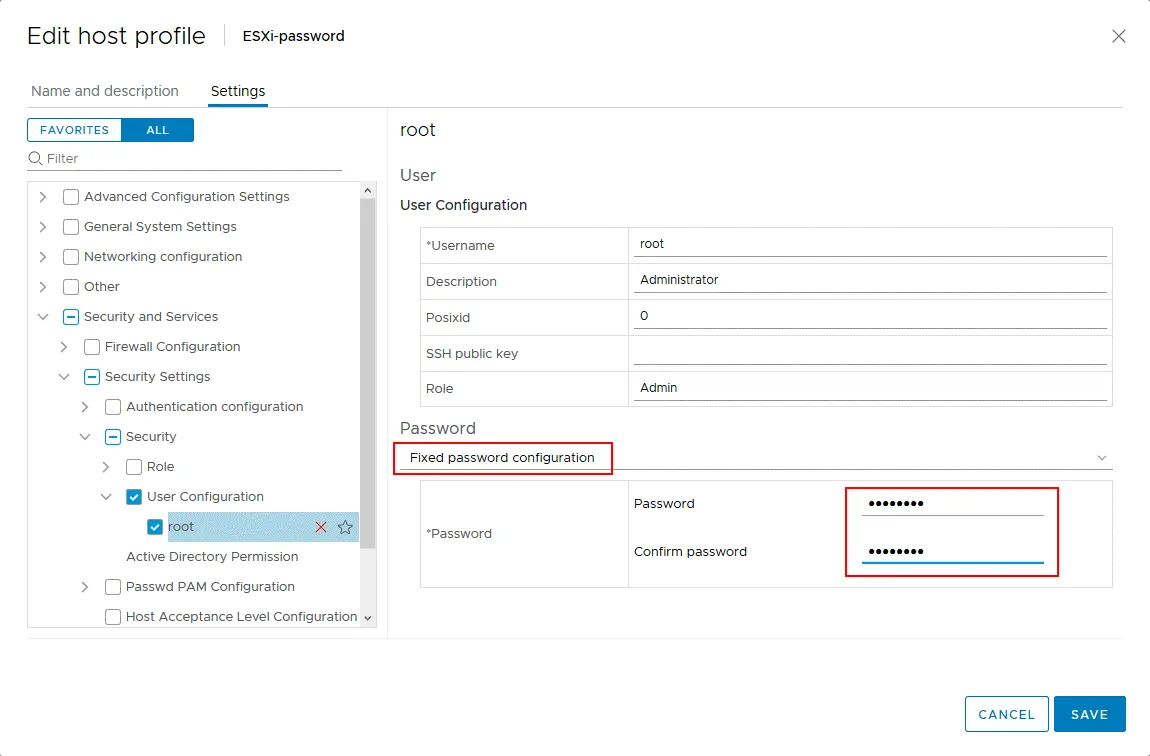This screenshot has width=1150, height=756.
Task: Expand Advanced Configuration Settings node
Action: click(42, 197)
